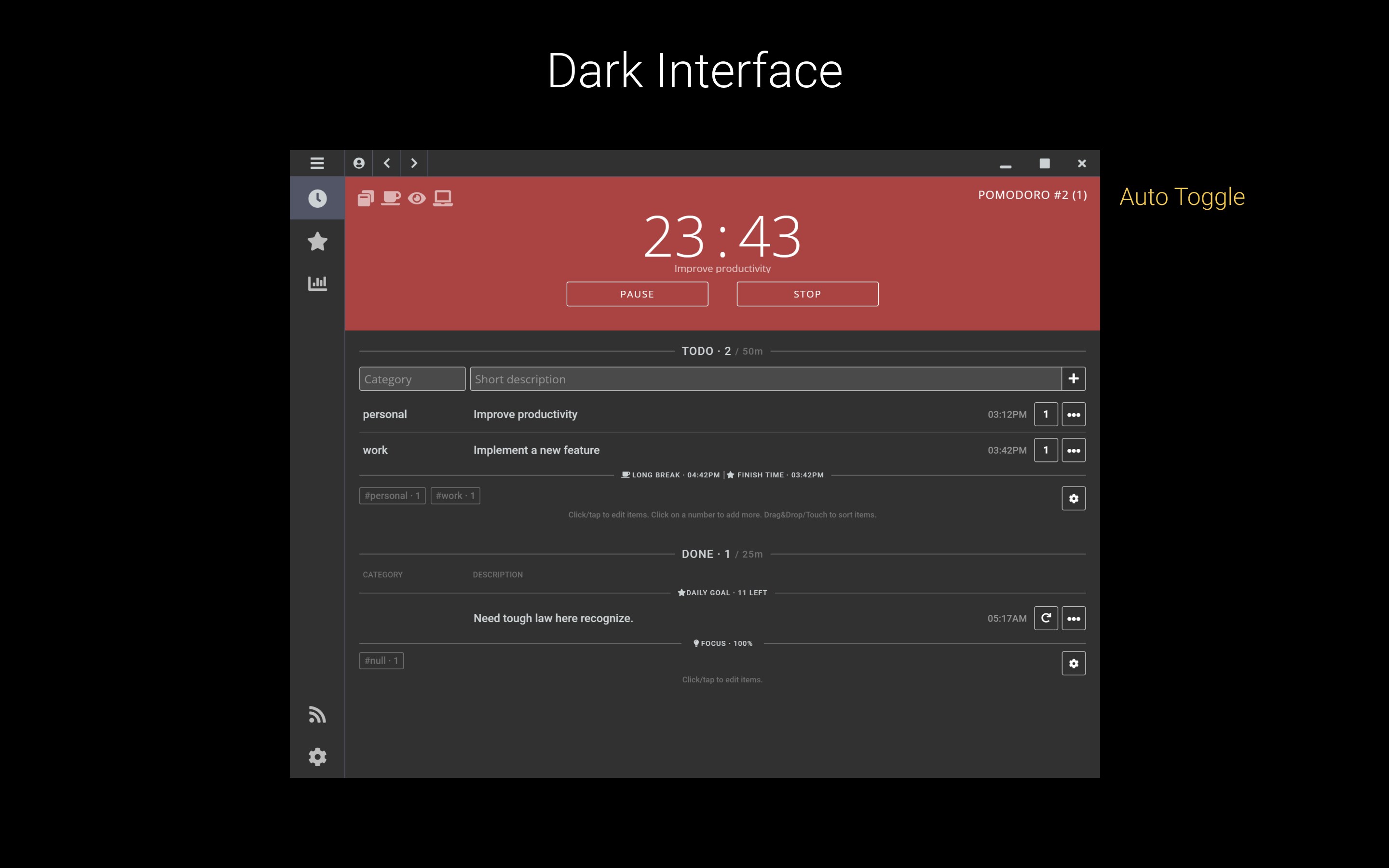Image resolution: width=1389 pixels, height=868 pixels.
Task: Click the personal category label
Action: [x=384, y=415]
